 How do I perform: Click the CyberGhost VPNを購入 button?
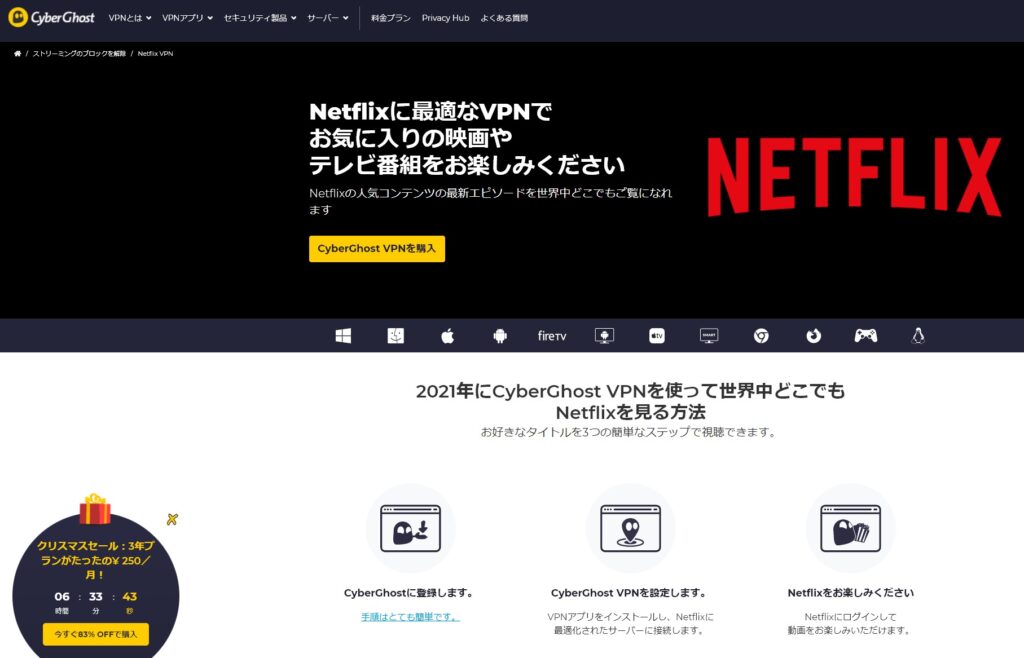[x=376, y=248]
